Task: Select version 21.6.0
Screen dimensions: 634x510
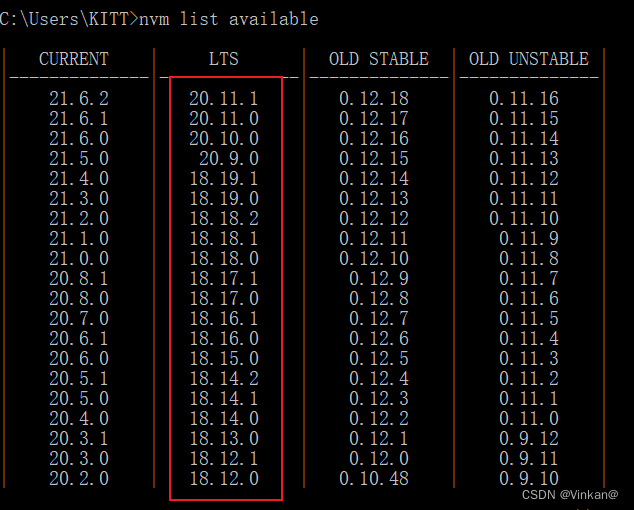Action: click(79, 138)
